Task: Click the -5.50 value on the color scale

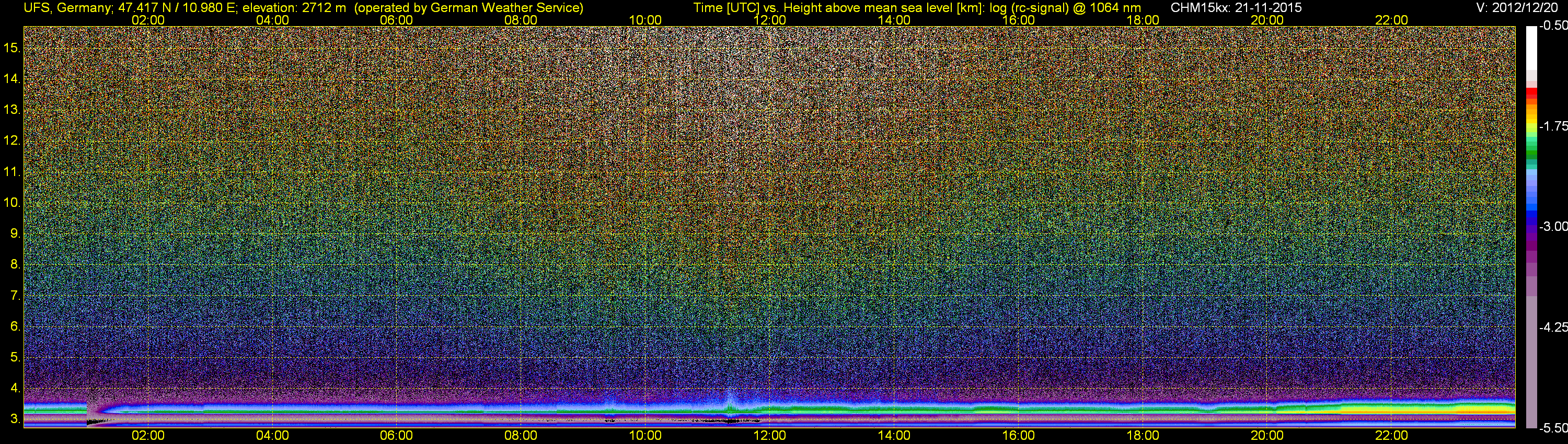Action: click(x=1553, y=428)
